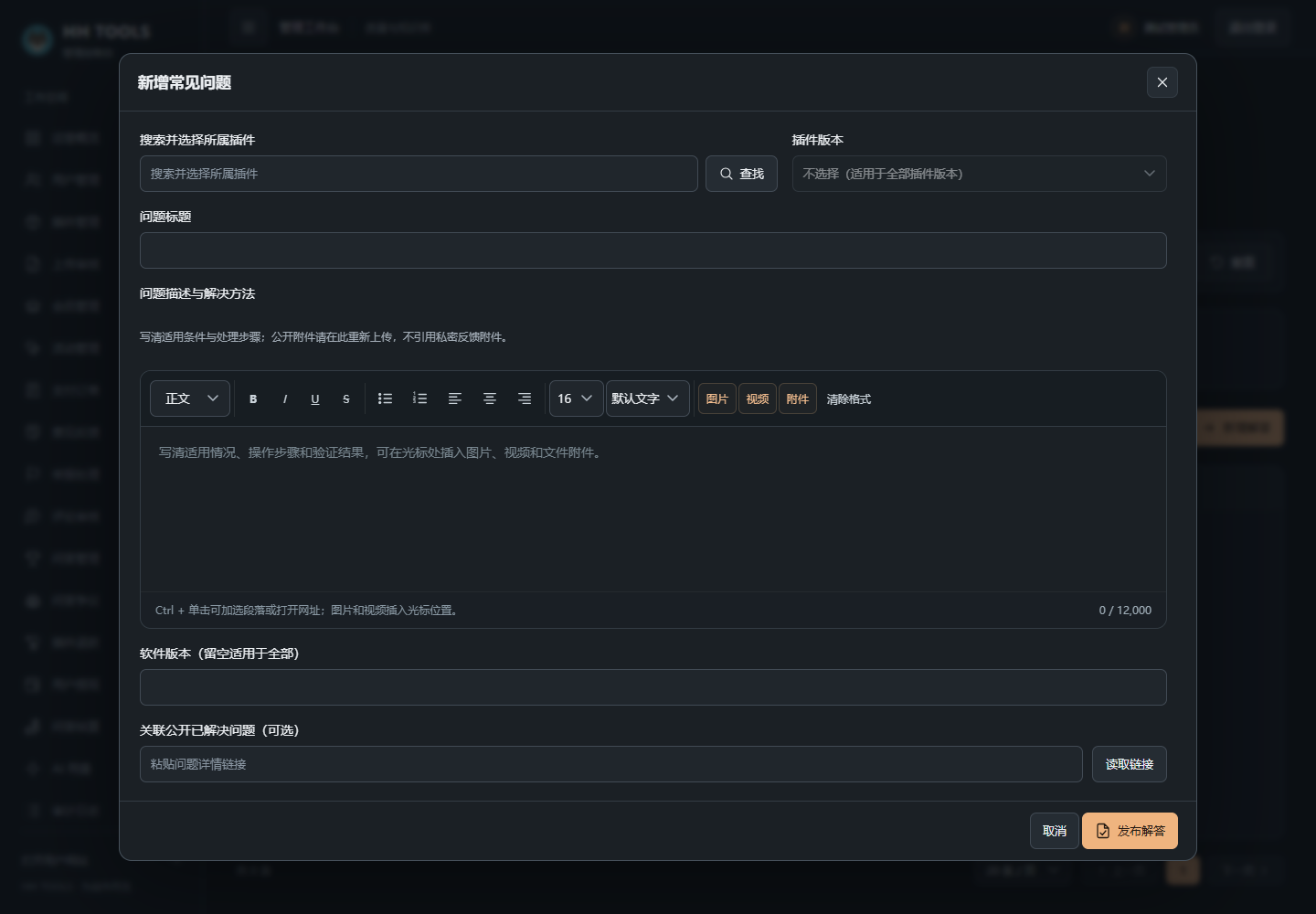This screenshot has width=1316, height=914.
Task: Center align the text
Action: click(490, 399)
